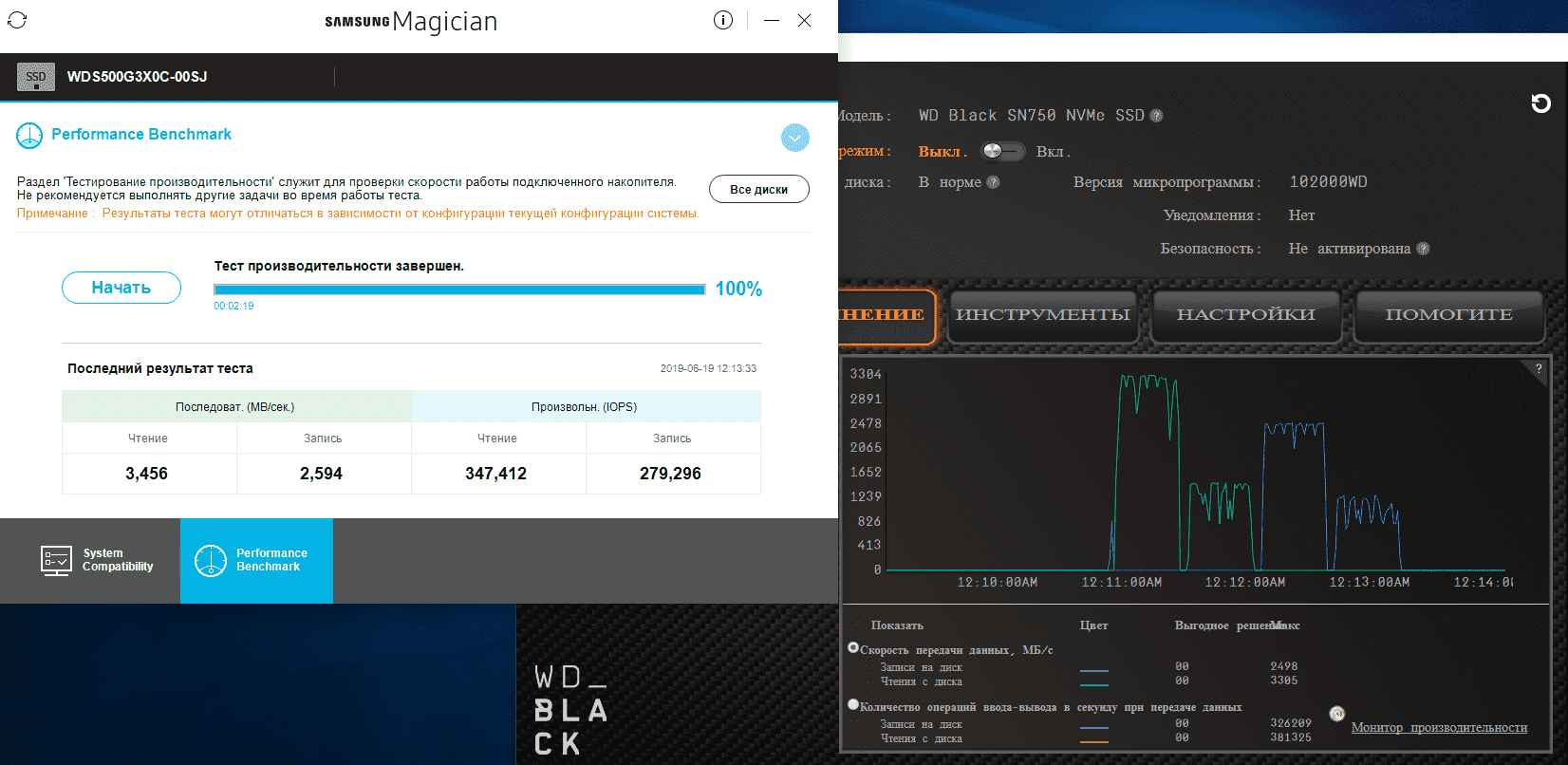
Task: Open the НАСТРОЙКИ tab
Action: click(x=1245, y=315)
